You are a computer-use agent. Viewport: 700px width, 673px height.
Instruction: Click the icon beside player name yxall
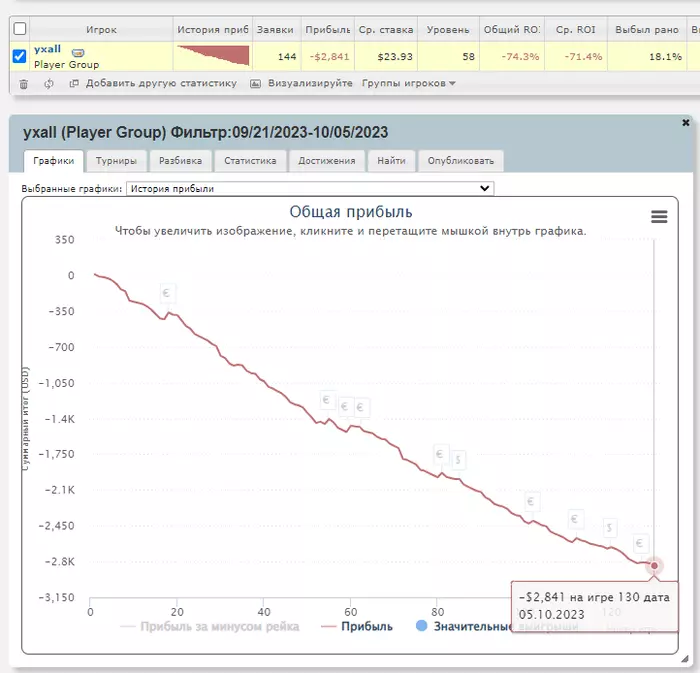point(78,53)
